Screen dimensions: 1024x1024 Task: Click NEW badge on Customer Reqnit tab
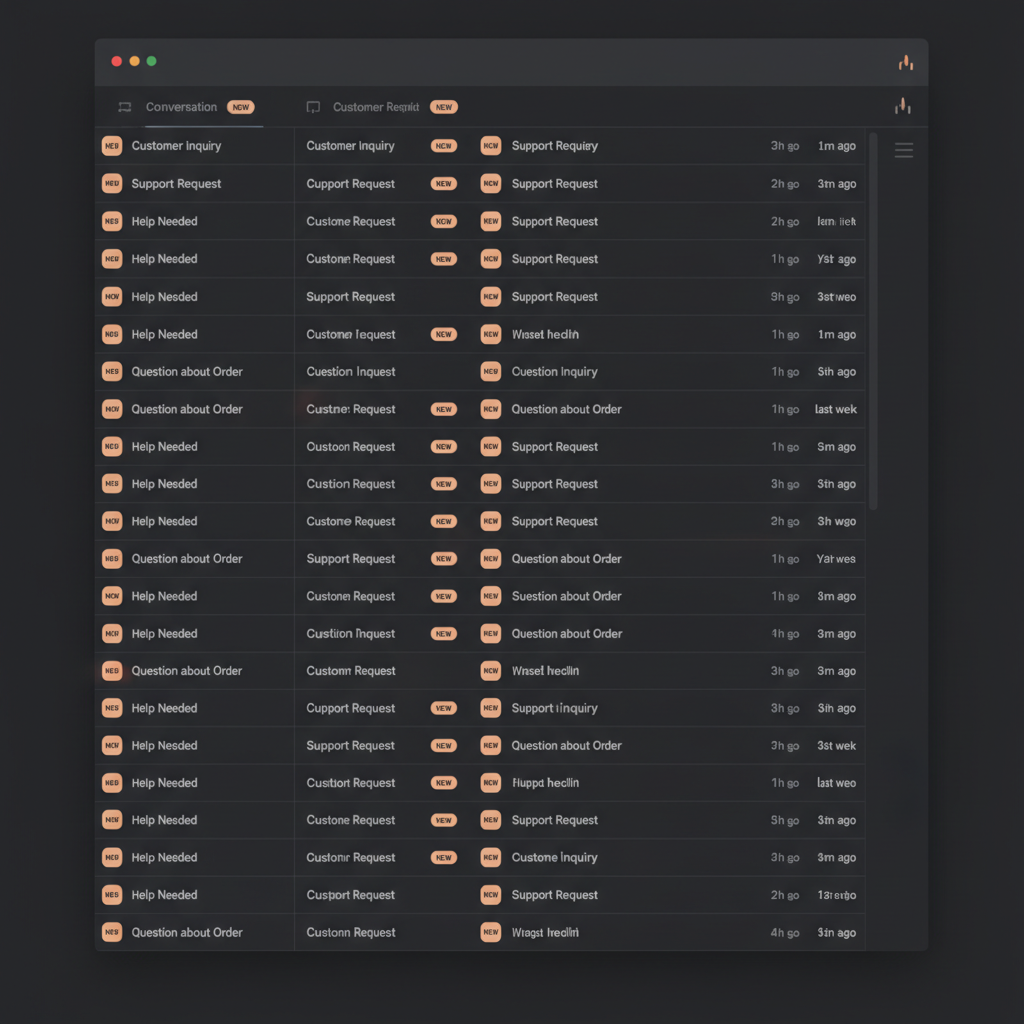pyautogui.click(x=444, y=107)
